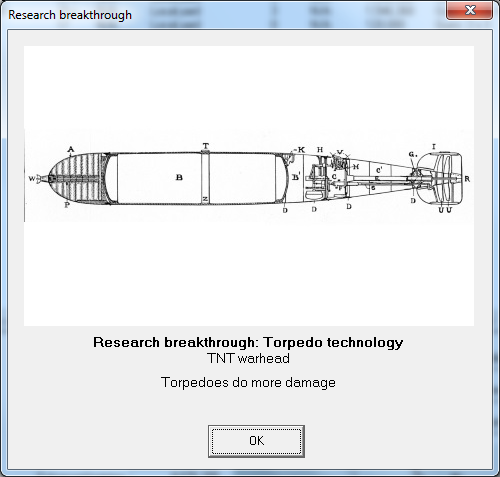Click the 'TNT warhead' label
500x477 pixels.
pos(248,359)
